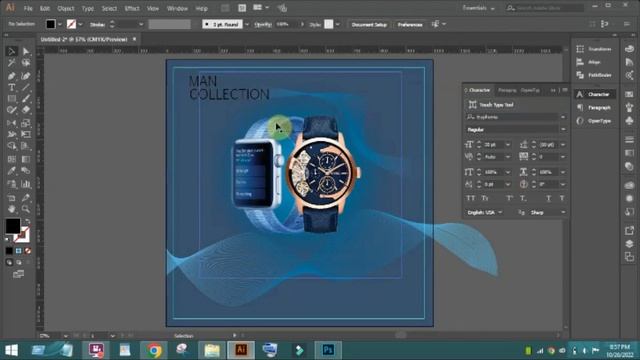Select the Direct Selection tool
The height and width of the screenshot is (360, 640).
[26, 51]
